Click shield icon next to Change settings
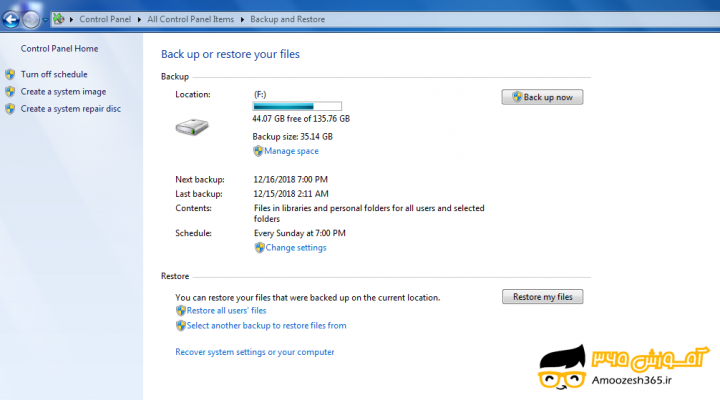The width and height of the screenshot is (720, 400). pos(259,248)
